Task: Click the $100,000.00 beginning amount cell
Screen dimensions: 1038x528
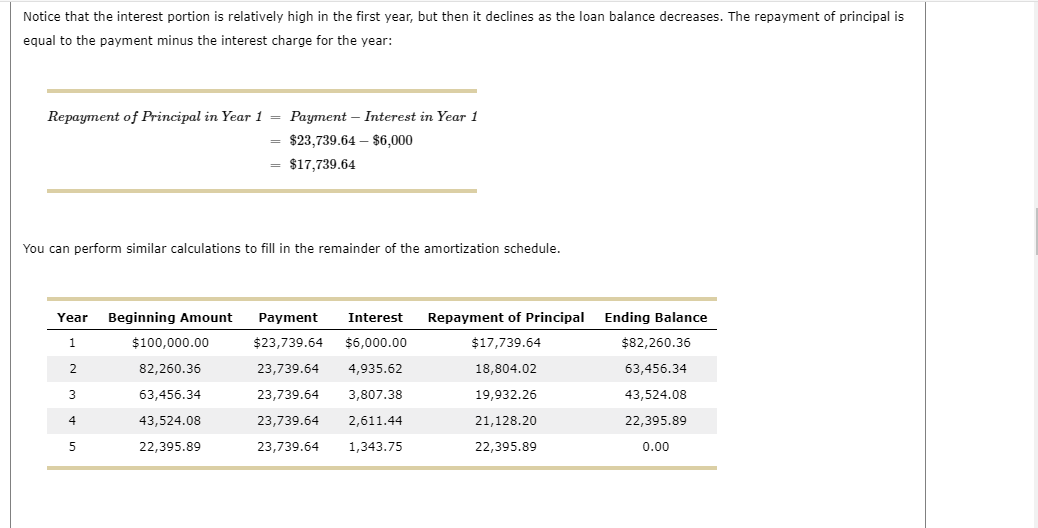Action: click(x=170, y=343)
